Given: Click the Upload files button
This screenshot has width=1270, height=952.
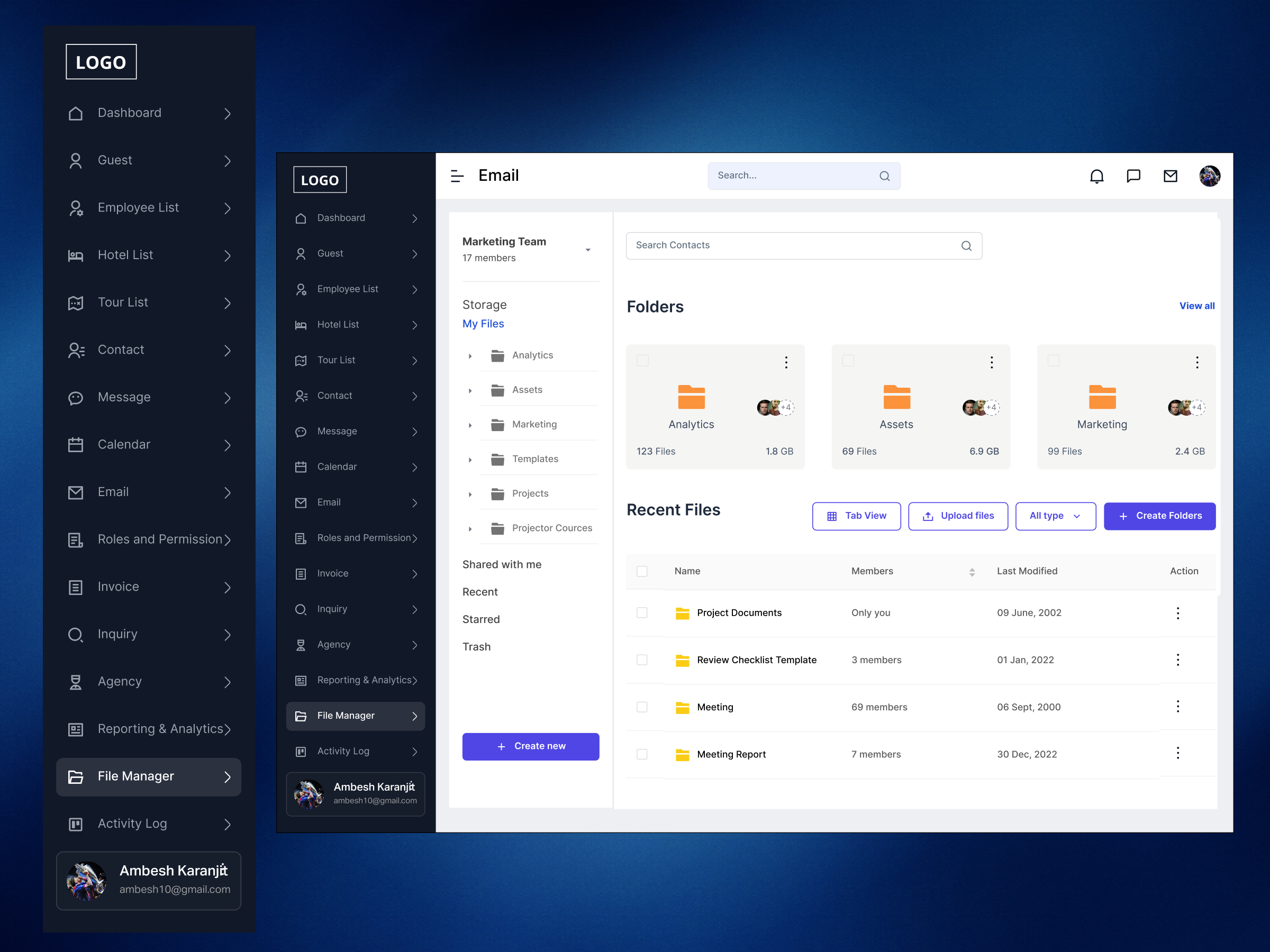Looking at the screenshot, I should 958,516.
